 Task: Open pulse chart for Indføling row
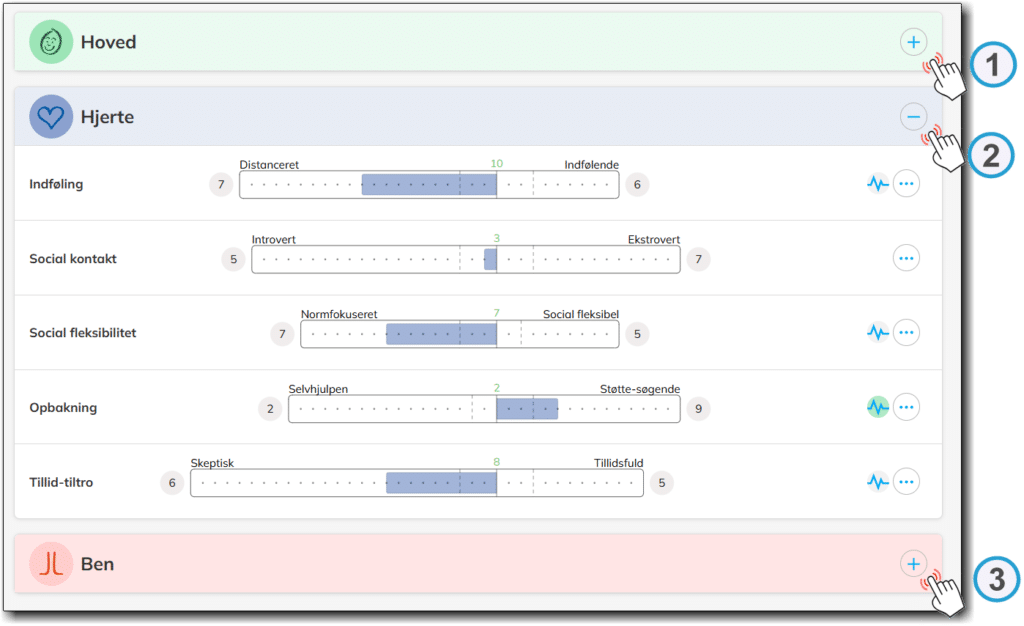tap(877, 184)
